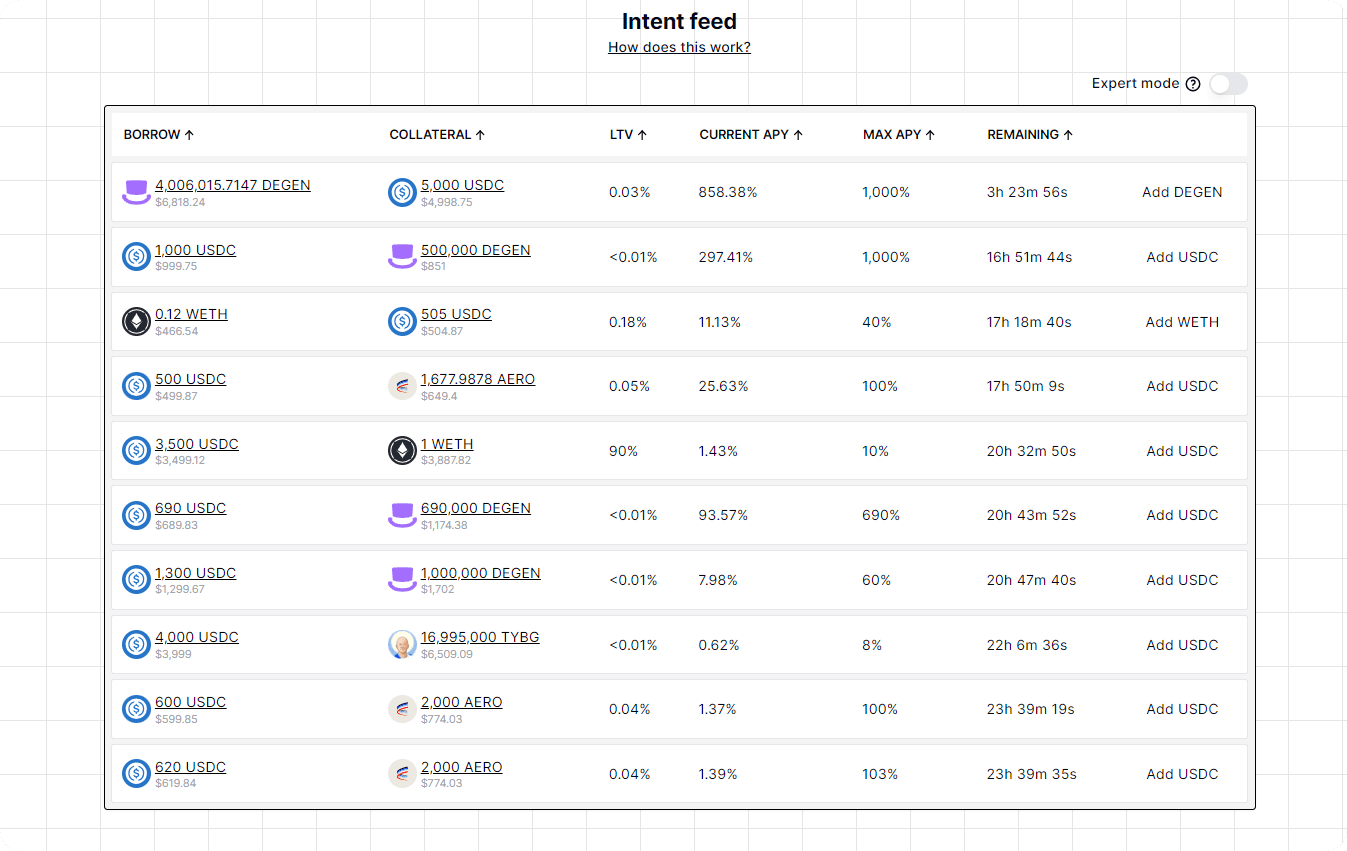Click Add USDC in the 620 USDC row
The width and height of the screenshot is (1347, 851).
[1182, 774]
